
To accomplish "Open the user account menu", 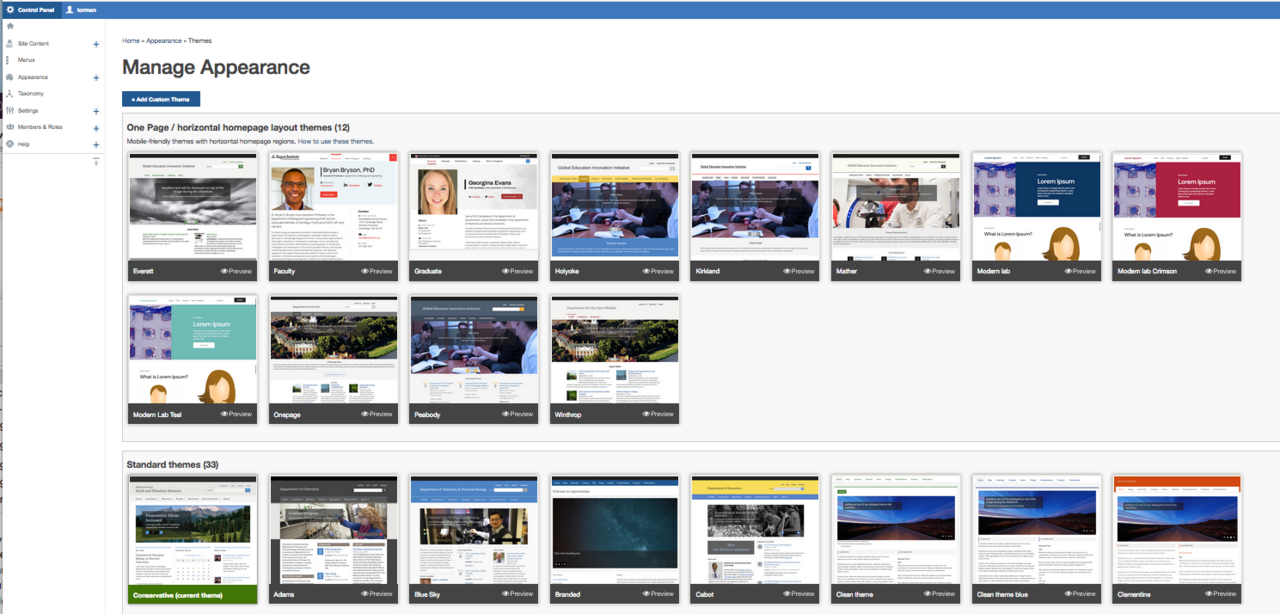I will click(80, 9).
